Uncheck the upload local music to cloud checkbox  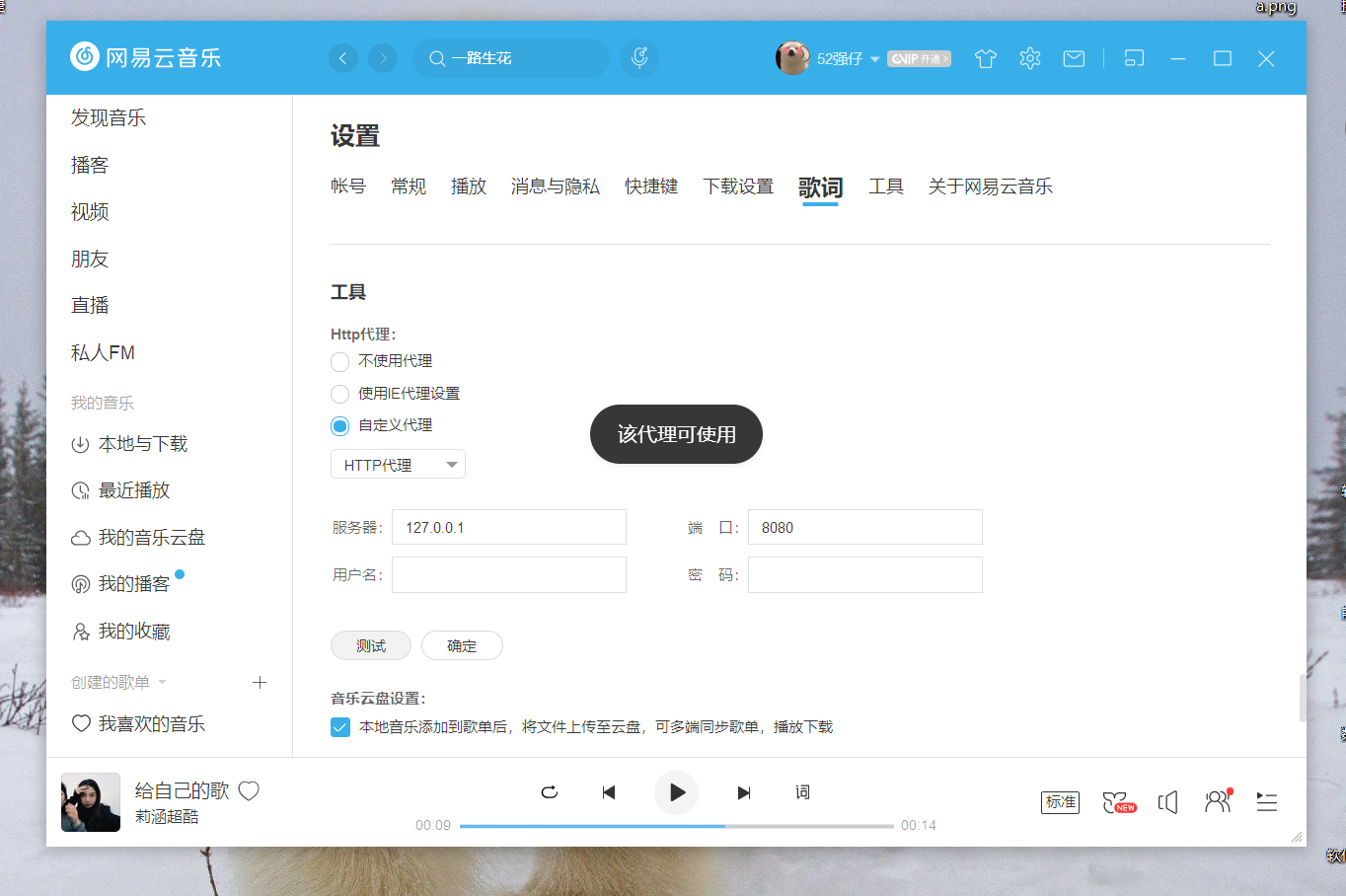[340, 727]
